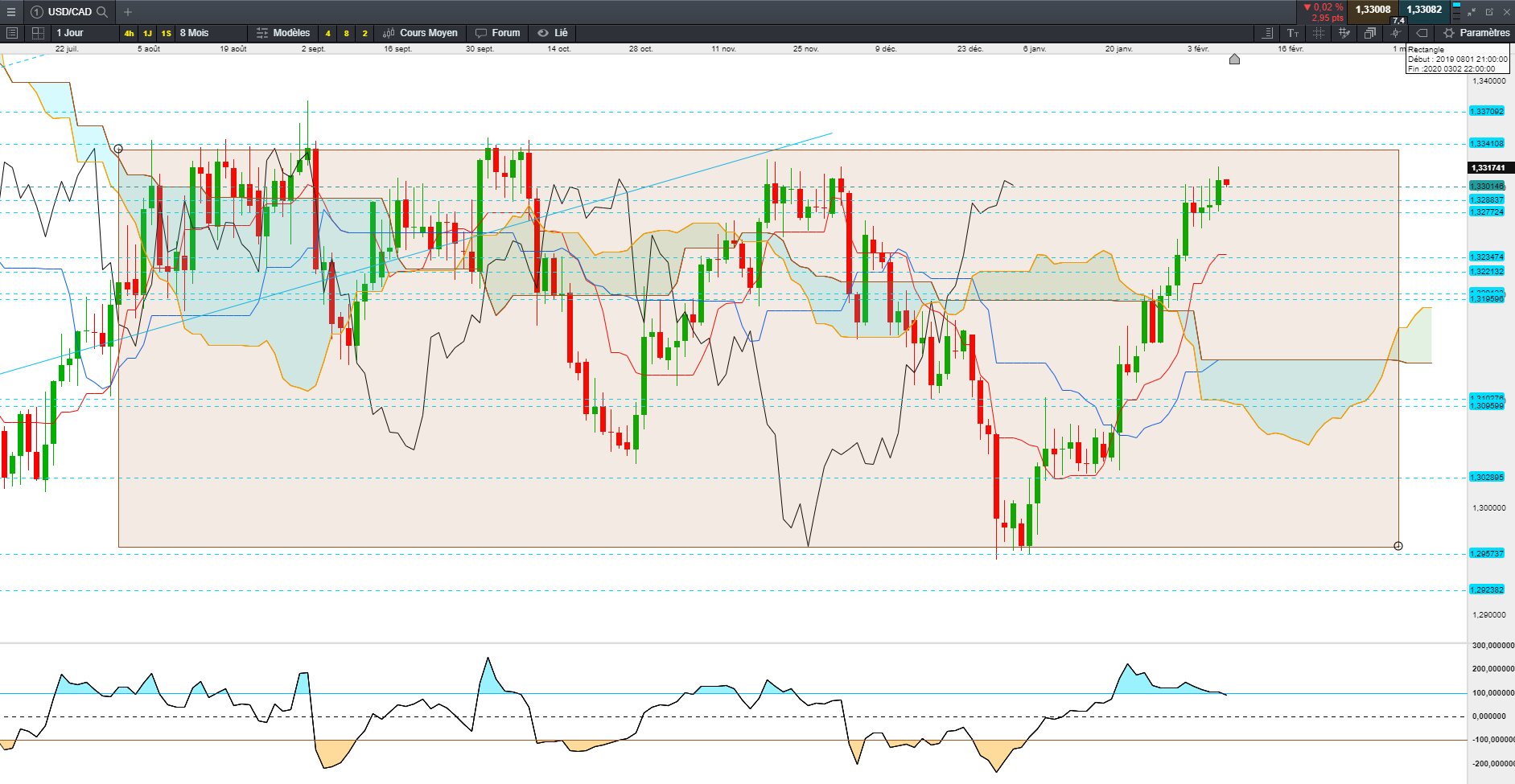Load template number 4
1515x784 pixels.
pos(327,33)
